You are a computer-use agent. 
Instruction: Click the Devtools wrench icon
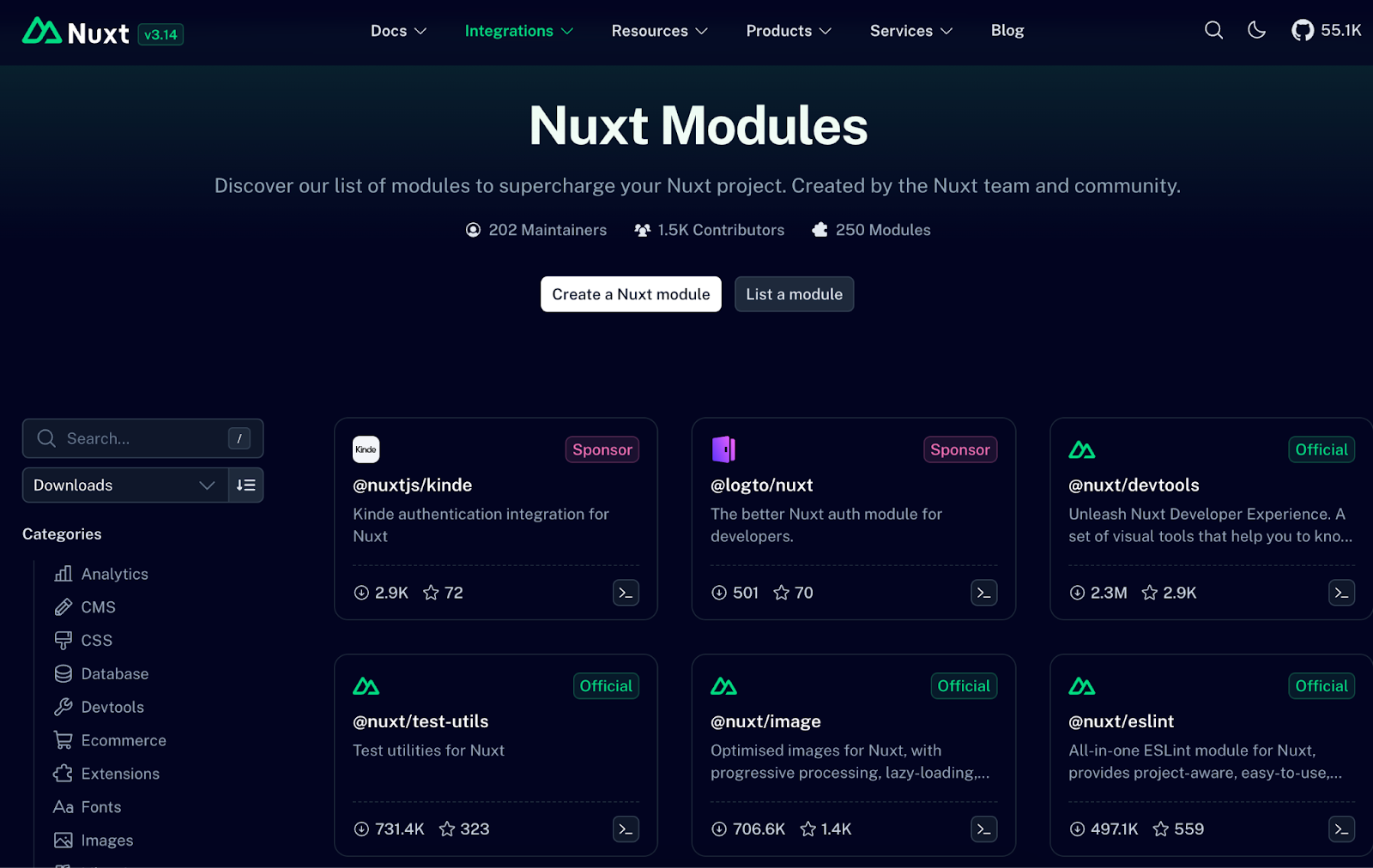(64, 708)
